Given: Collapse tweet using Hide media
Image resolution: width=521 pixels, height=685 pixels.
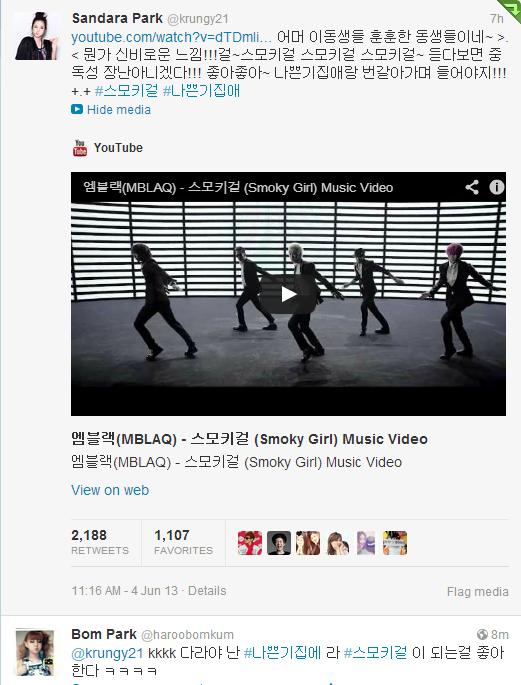Looking at the screenshot, I should pos(119,110).
